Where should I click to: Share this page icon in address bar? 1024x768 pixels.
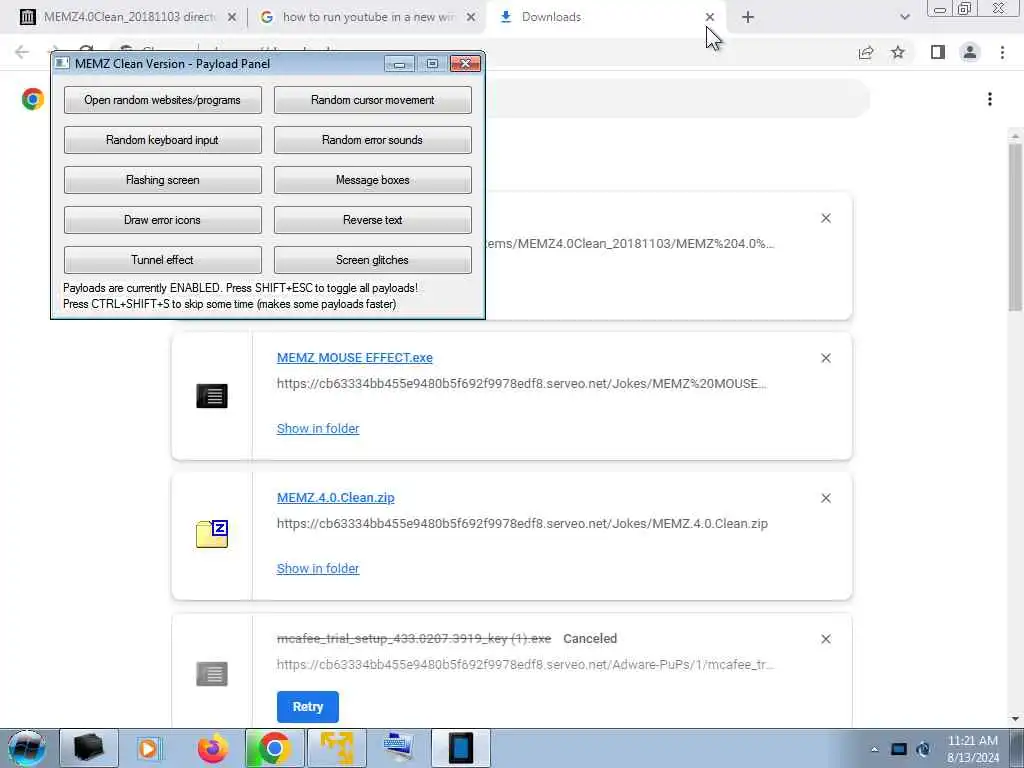tap(866, 52)
